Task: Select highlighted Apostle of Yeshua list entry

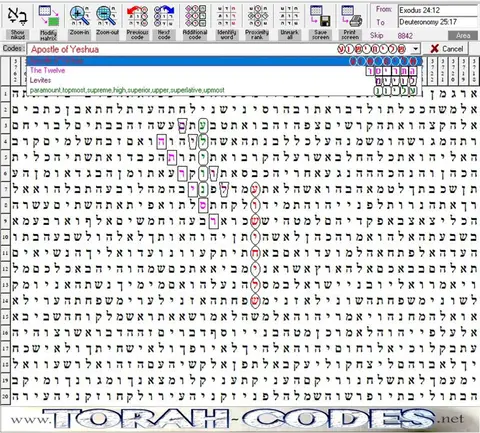Action: coord(224,61)
